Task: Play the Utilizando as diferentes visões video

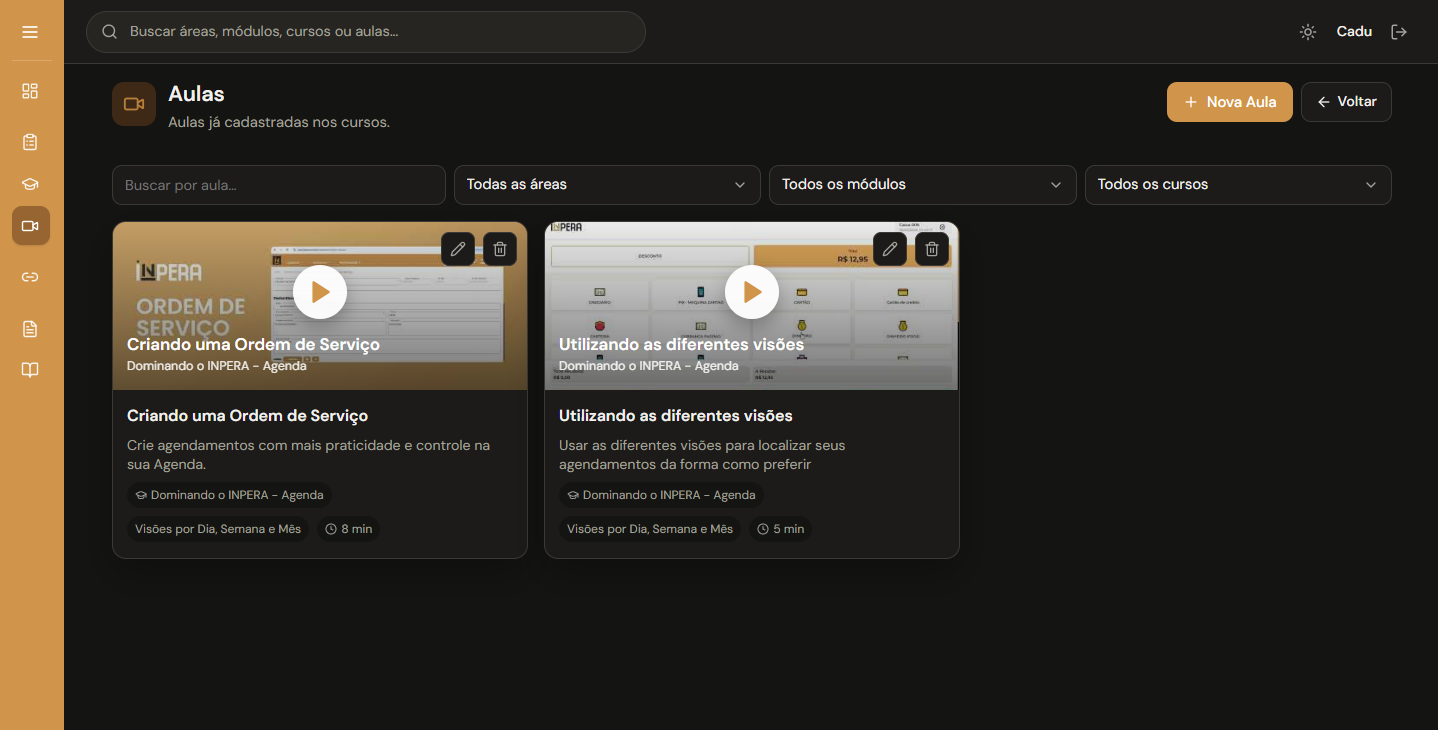Action: (752, 292)
